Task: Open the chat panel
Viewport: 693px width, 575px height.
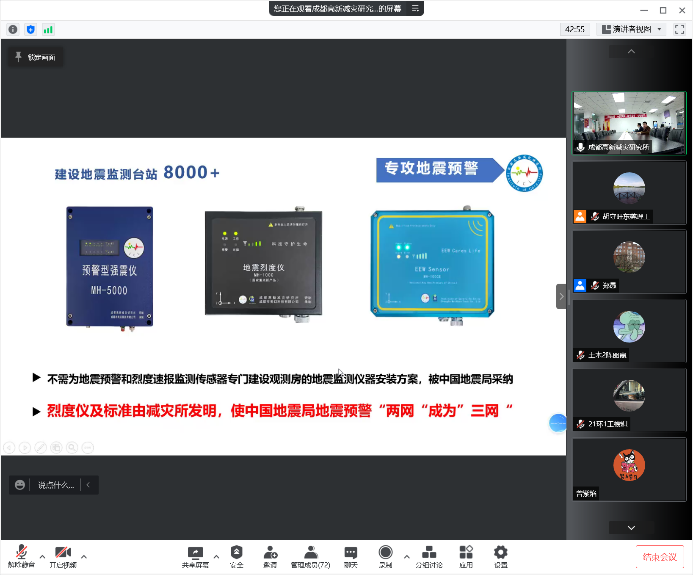Action: click(350, 555)
